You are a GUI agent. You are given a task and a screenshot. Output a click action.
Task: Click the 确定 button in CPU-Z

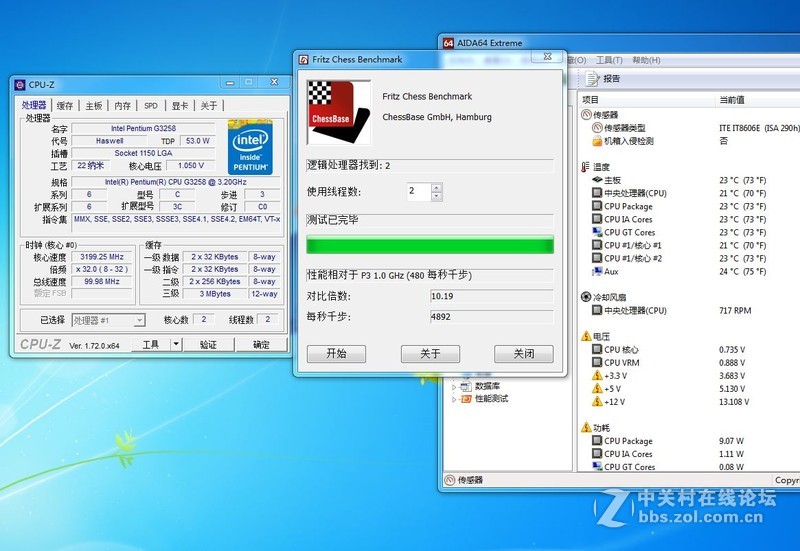261,345
